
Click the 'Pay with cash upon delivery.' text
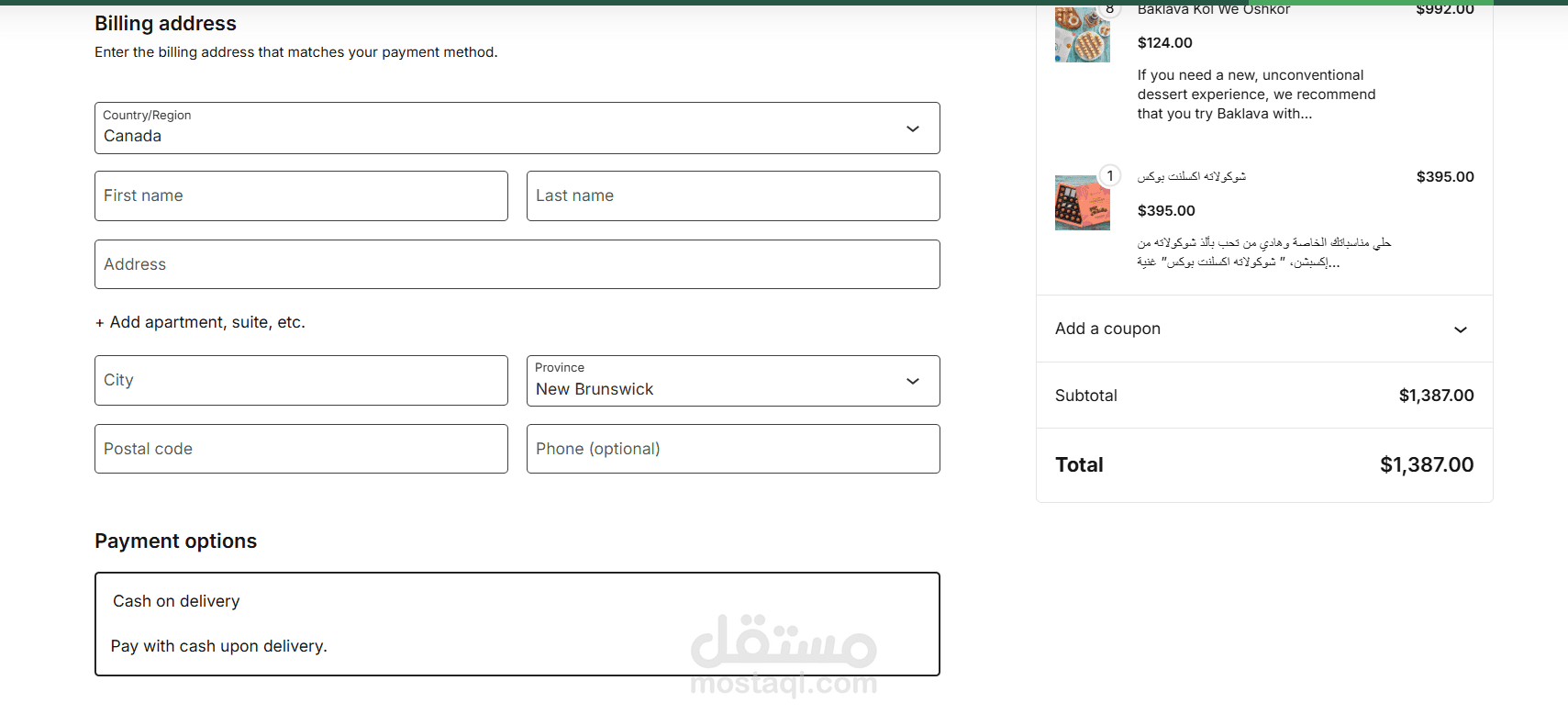coord(219,646)
